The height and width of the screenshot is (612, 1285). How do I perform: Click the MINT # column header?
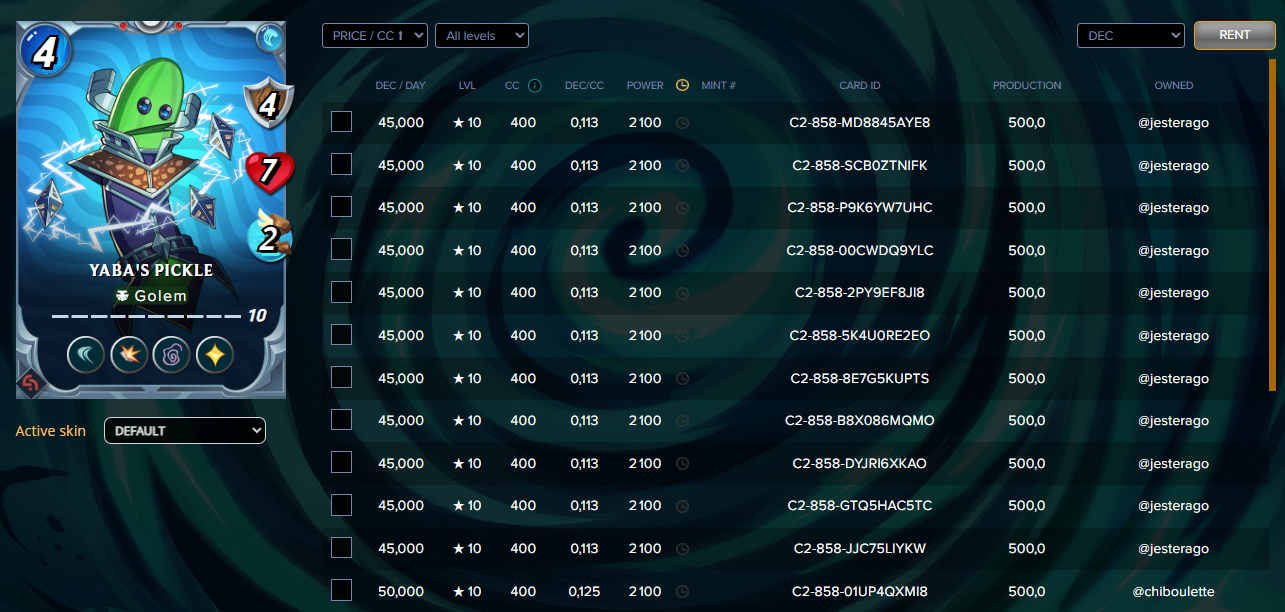point(718,86)
